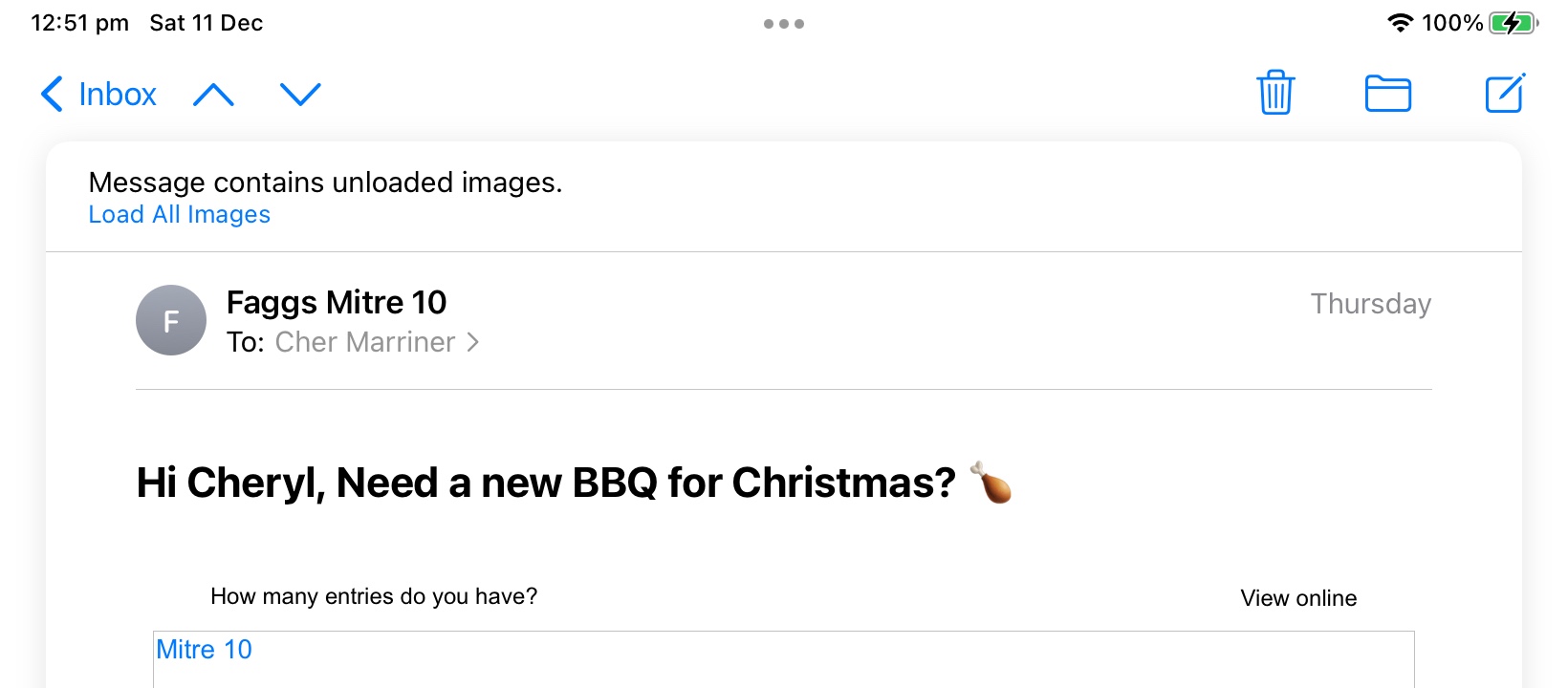This screenshot has height=688, width=1568.
Task: Tap recipient name Cher Marriner
Action: pyautogui.click(x=364, y=342)
